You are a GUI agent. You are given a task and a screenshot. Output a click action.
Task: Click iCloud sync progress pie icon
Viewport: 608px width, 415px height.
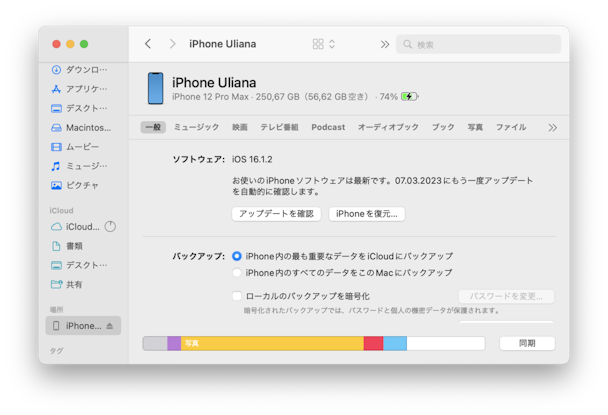[x=110, y=227]
